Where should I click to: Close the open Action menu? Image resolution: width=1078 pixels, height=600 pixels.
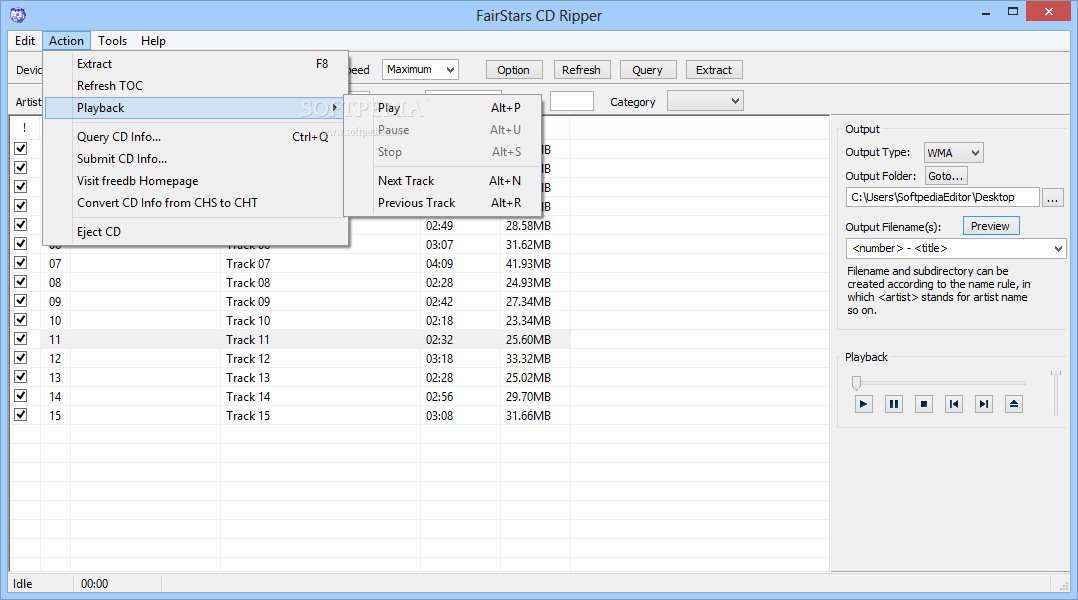[66, 41]
